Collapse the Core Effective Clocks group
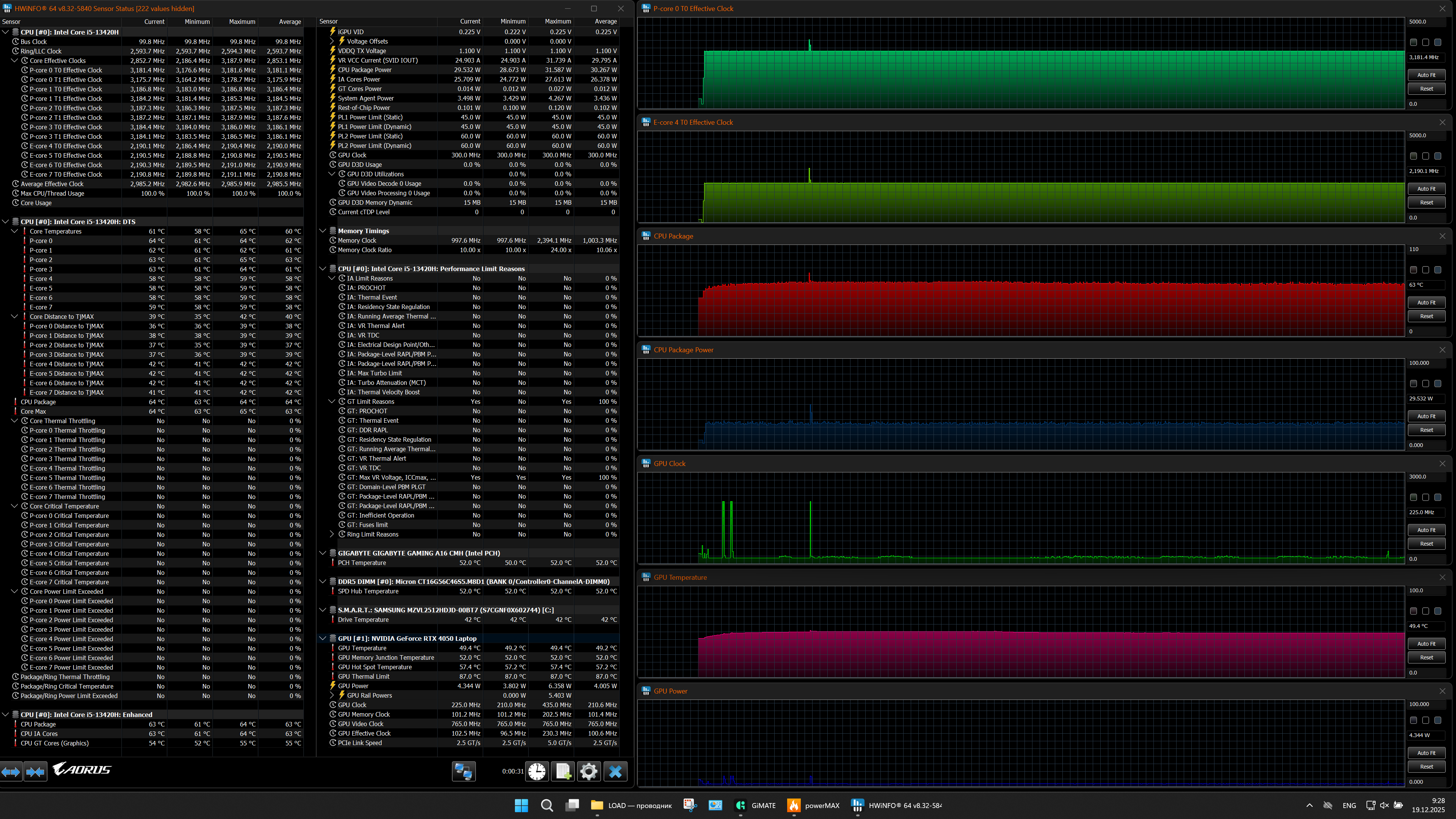Image resolution: width=1456 pixels, height=819 pixels. 15,61
